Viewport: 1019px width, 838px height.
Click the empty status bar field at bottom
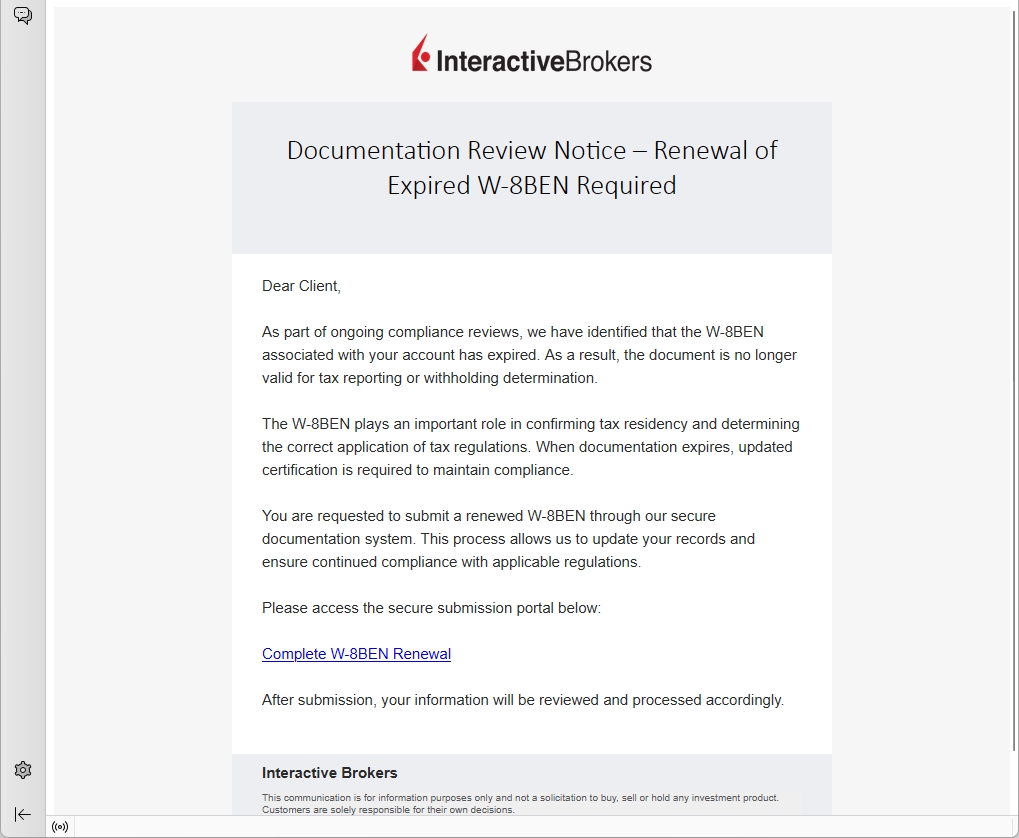click(540, 827)
